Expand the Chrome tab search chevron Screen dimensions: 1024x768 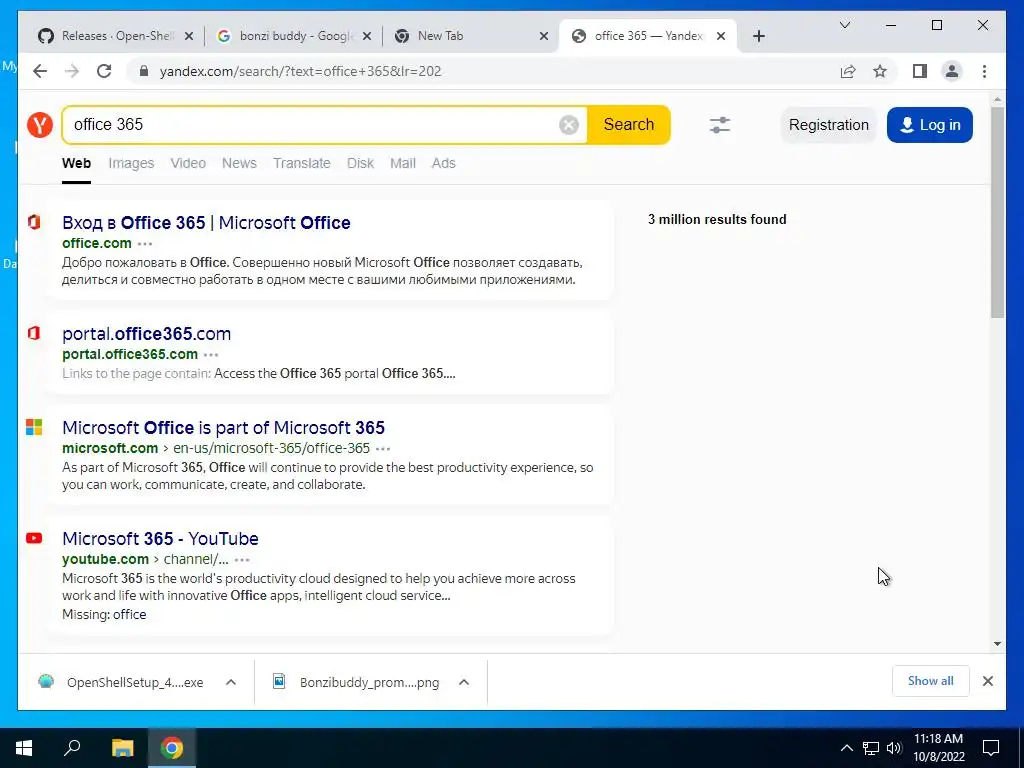[x=844, y=25]
